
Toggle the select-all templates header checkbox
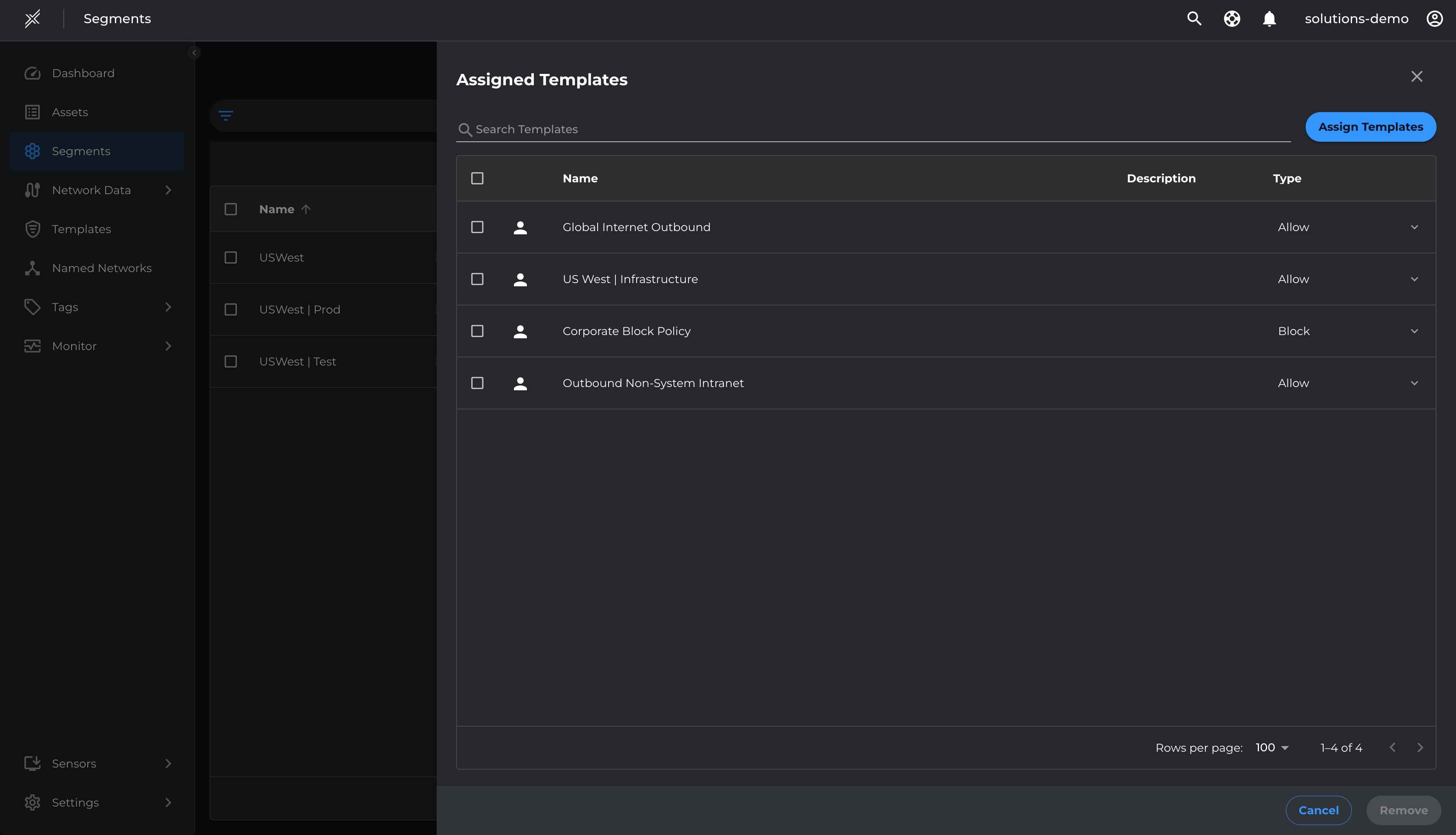(477, 178)
